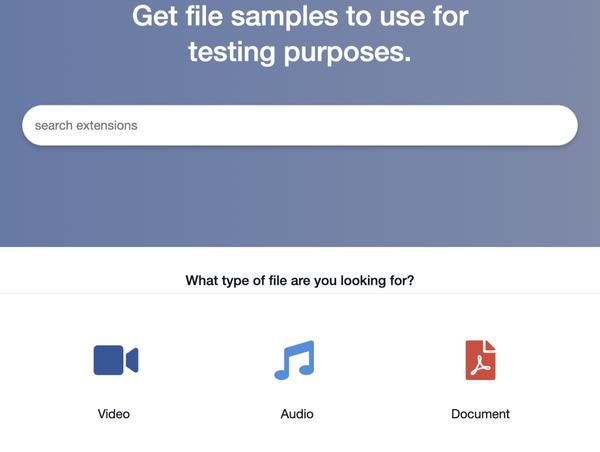This screenshot has width=600, height=452.
Task: Focus the search extensions input field
Action: [x=300, y=126]
